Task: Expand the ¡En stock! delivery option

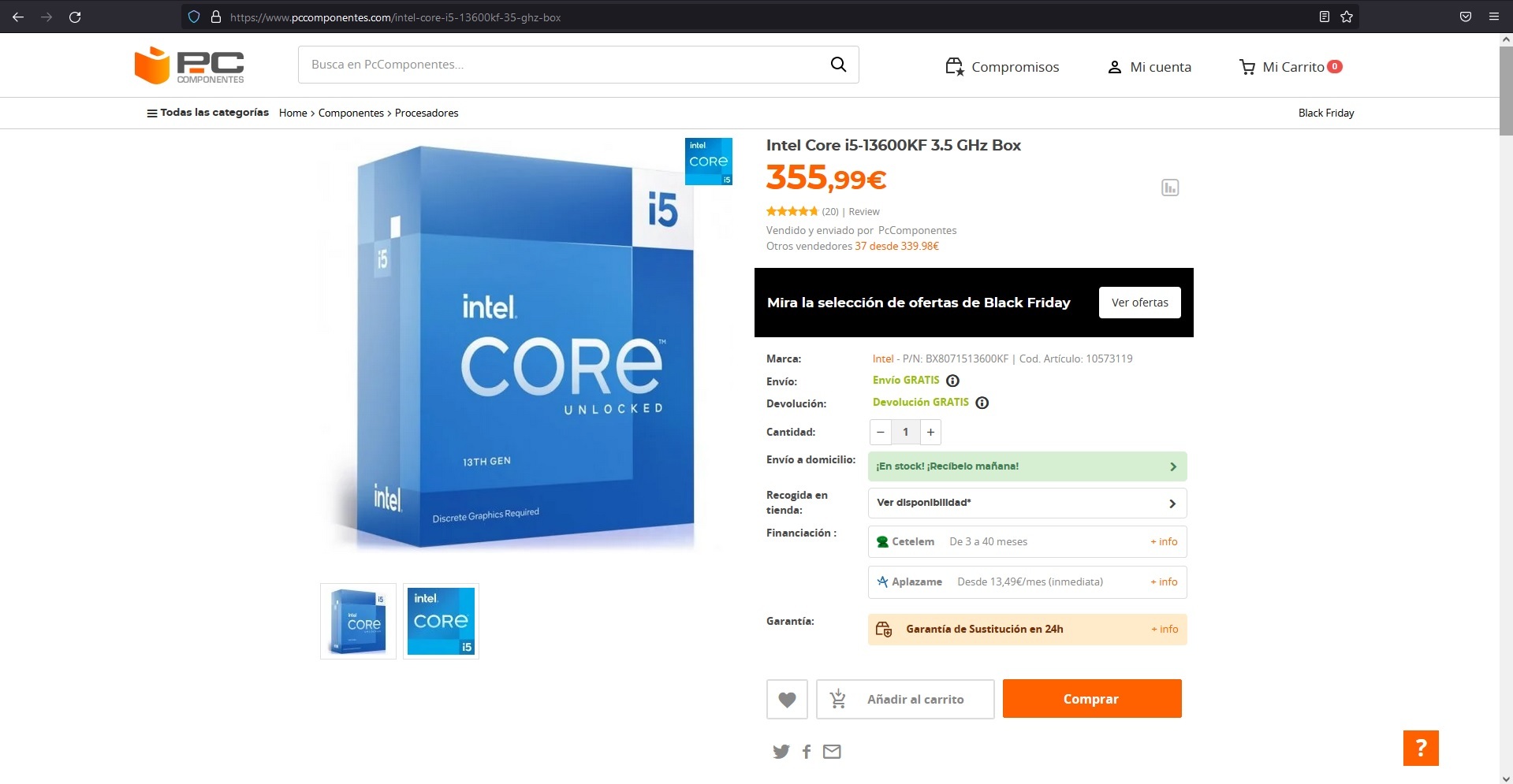Action: click(x=1027, y=466)
